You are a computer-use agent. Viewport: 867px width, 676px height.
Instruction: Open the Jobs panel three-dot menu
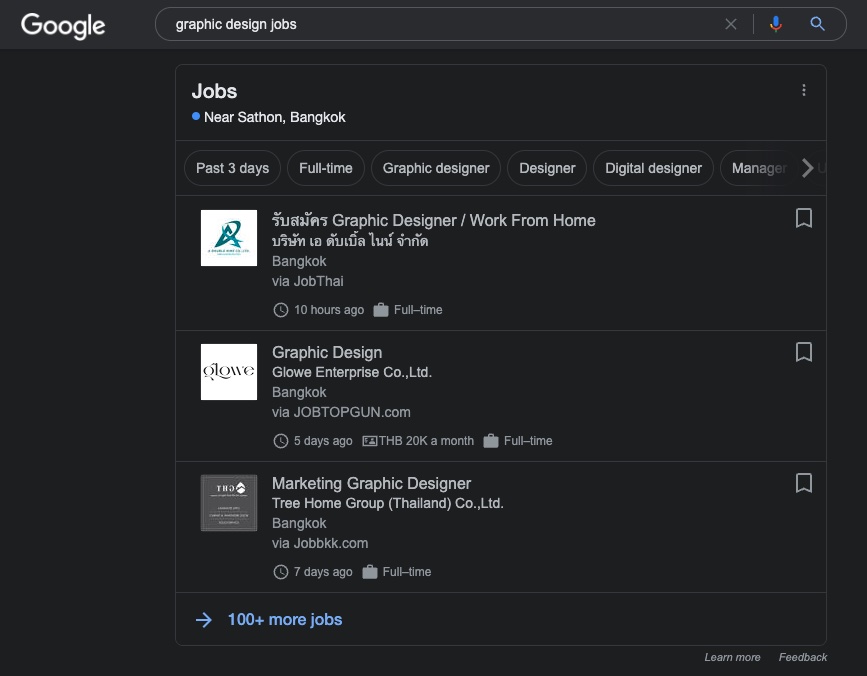coord(803,91)
